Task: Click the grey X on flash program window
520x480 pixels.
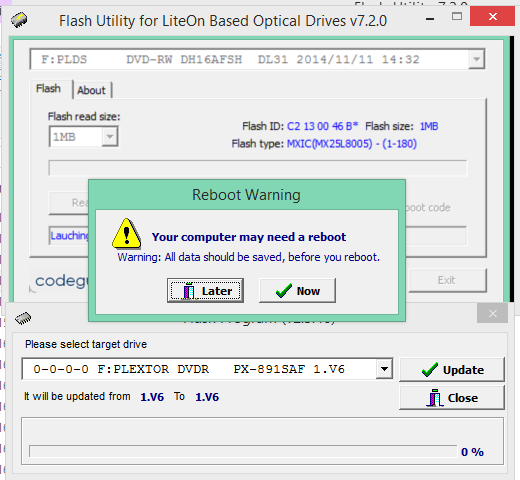Action: 492,313
